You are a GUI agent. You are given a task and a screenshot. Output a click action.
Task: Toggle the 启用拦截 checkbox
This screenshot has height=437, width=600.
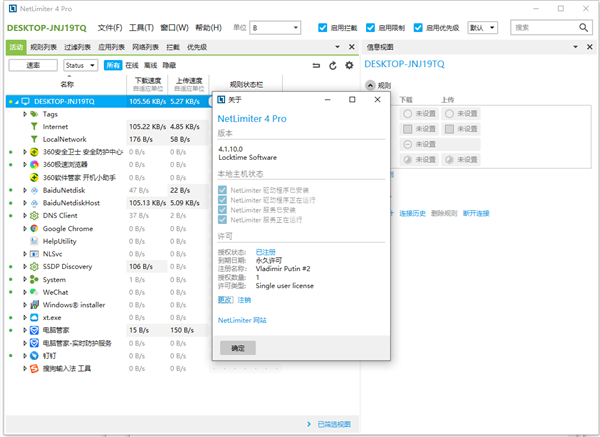coord(323,28)
